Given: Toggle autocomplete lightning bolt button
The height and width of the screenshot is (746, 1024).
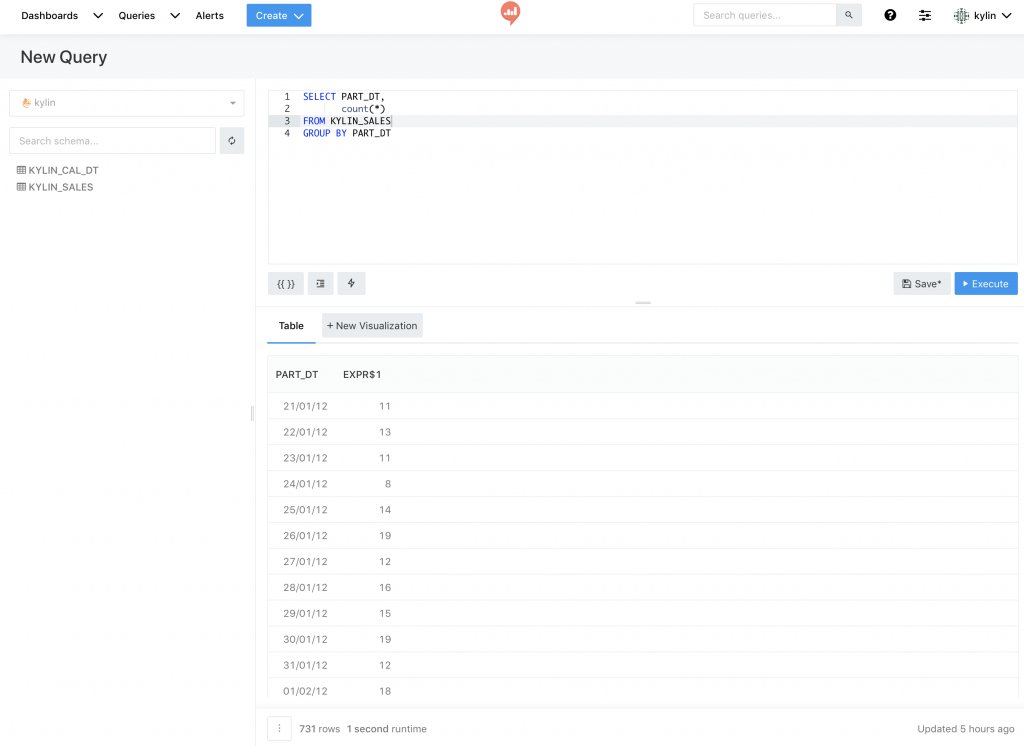Looking at the screenshot, I should (x=351, y=284).
